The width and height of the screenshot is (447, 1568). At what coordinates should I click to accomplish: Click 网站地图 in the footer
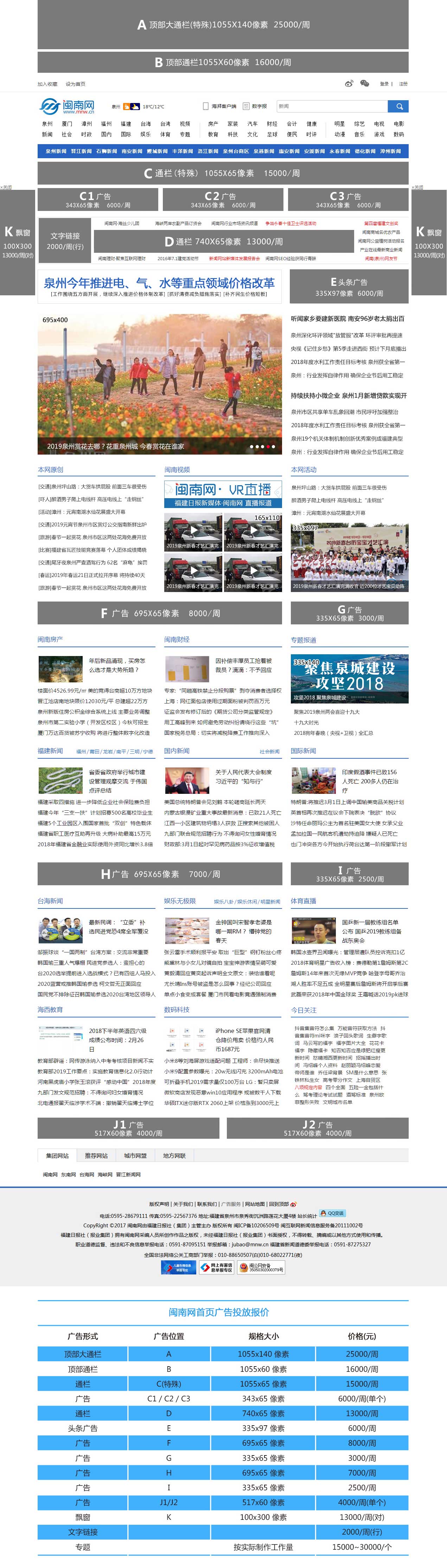pyautogui.click(x=255, y=1204)
